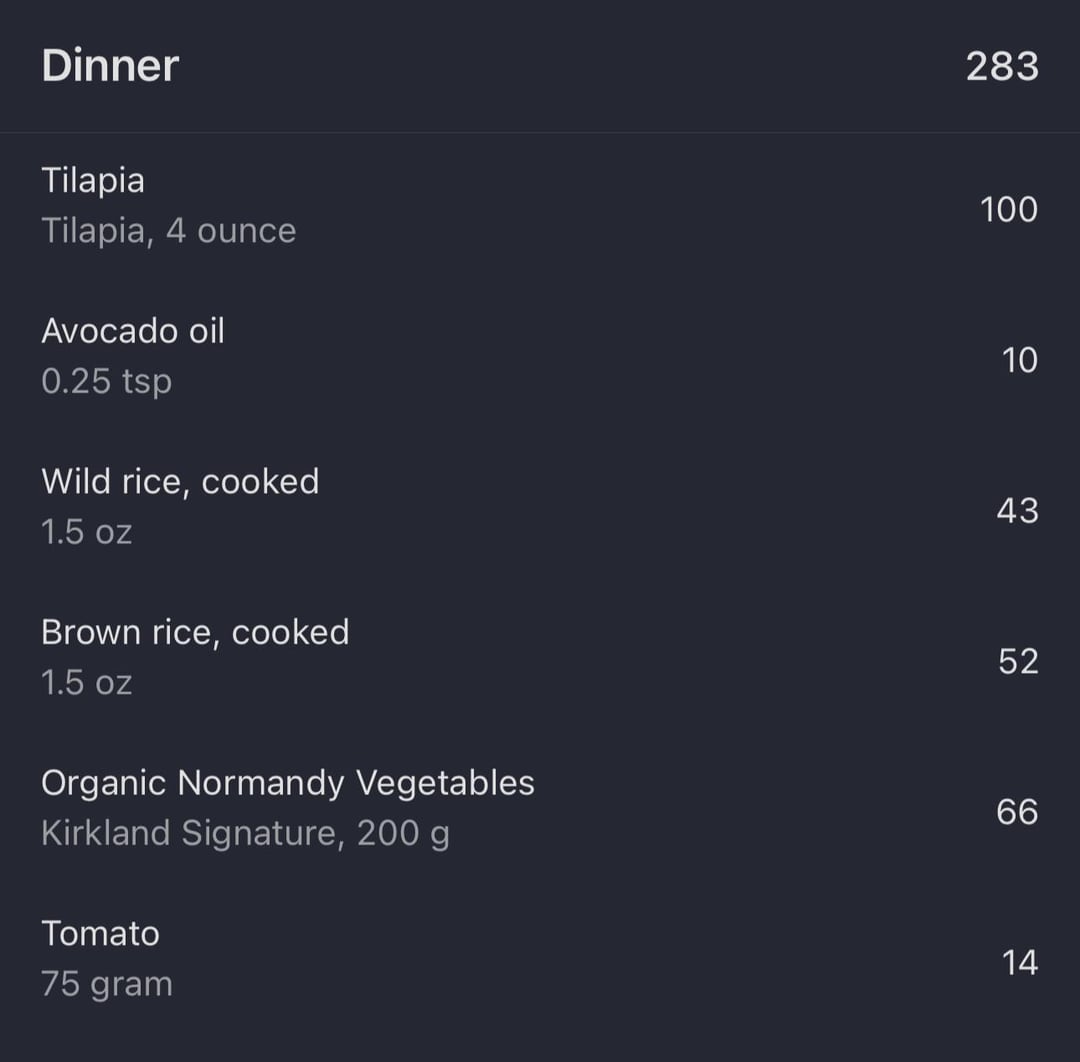1080x1062 pixels.
Task: Tap the 14 calorie value for Tomato
Action: 1019,963
